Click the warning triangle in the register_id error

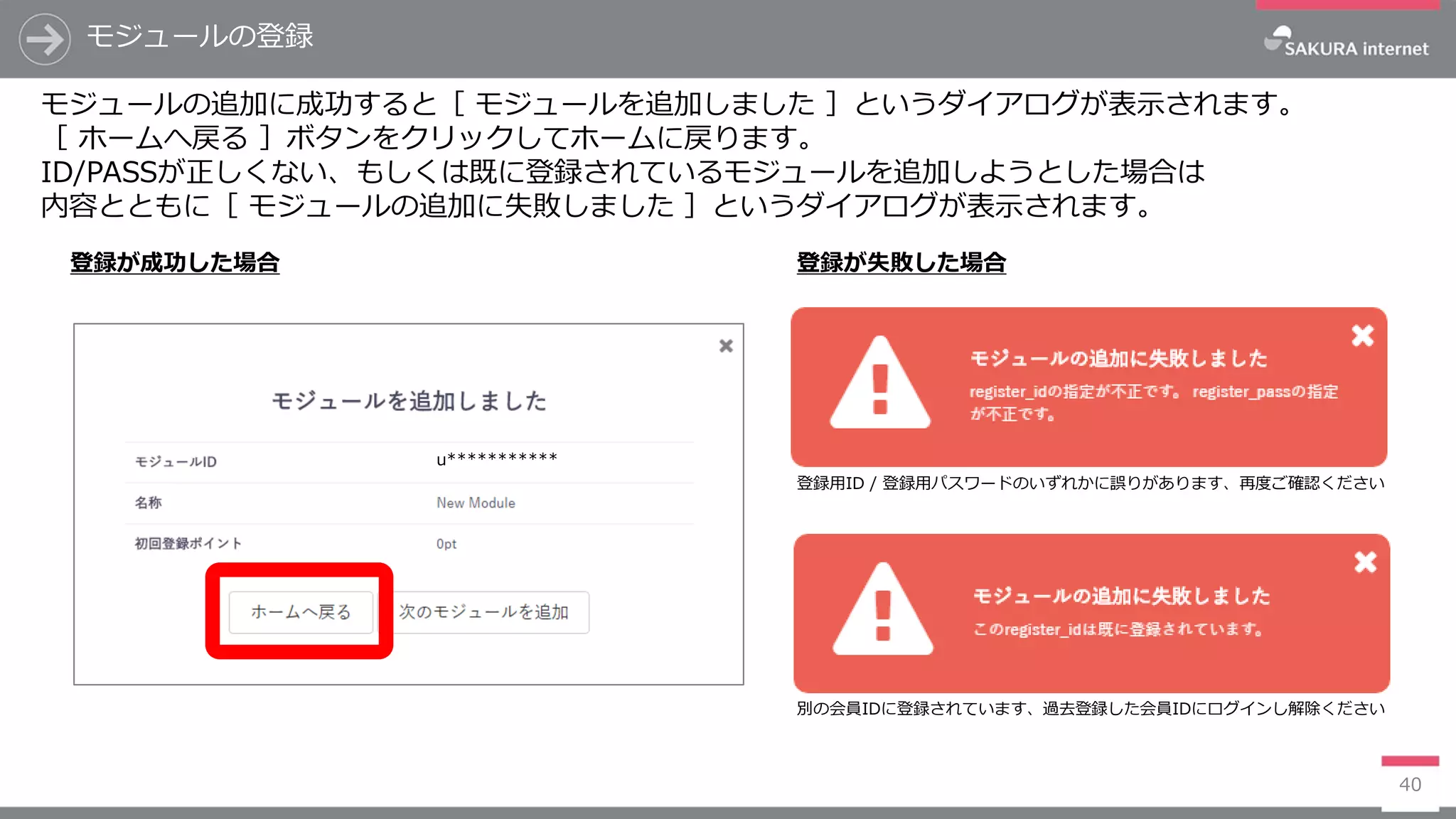click(x=880, y=382)
